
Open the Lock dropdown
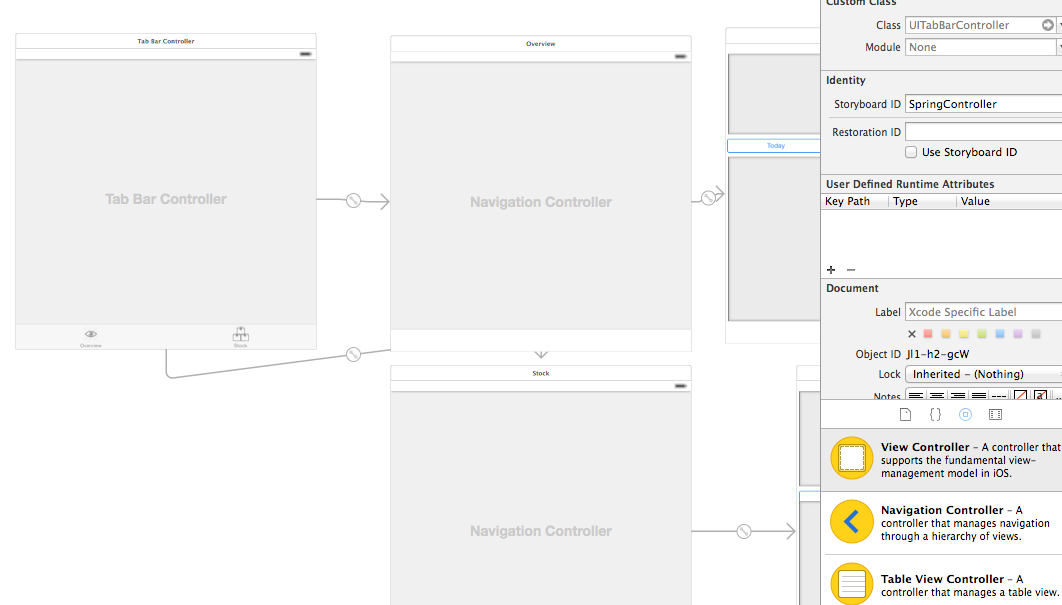pyautogui.click(x=983, y=374)
